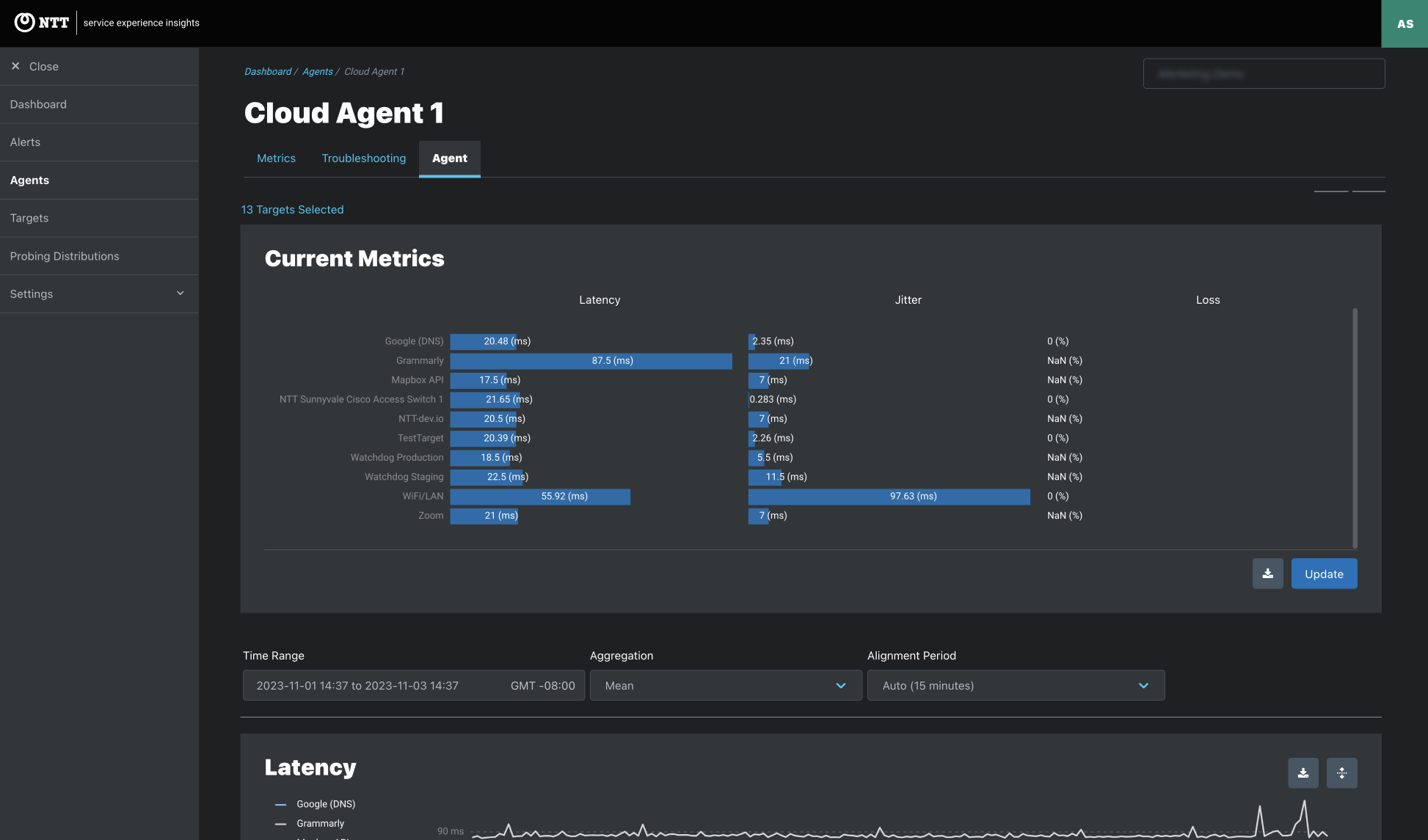Open Alignment Period Auto dropdown
The width and height of the screenshot is (1428, 840).
click(x=1016, y=685)
